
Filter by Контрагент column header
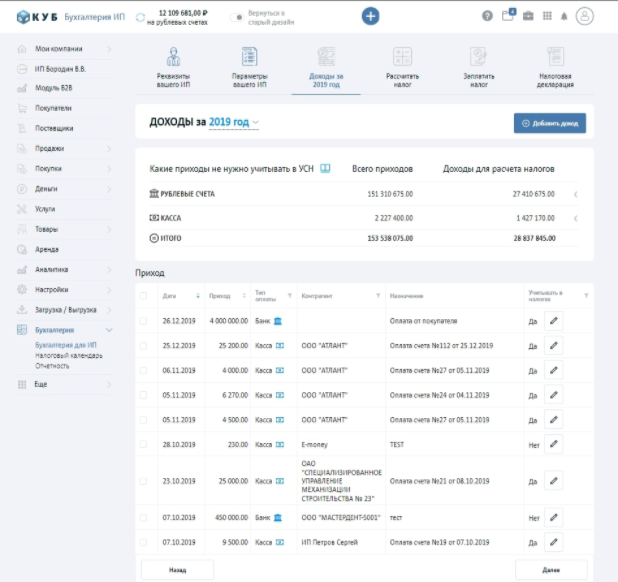[x=378, y=296]
